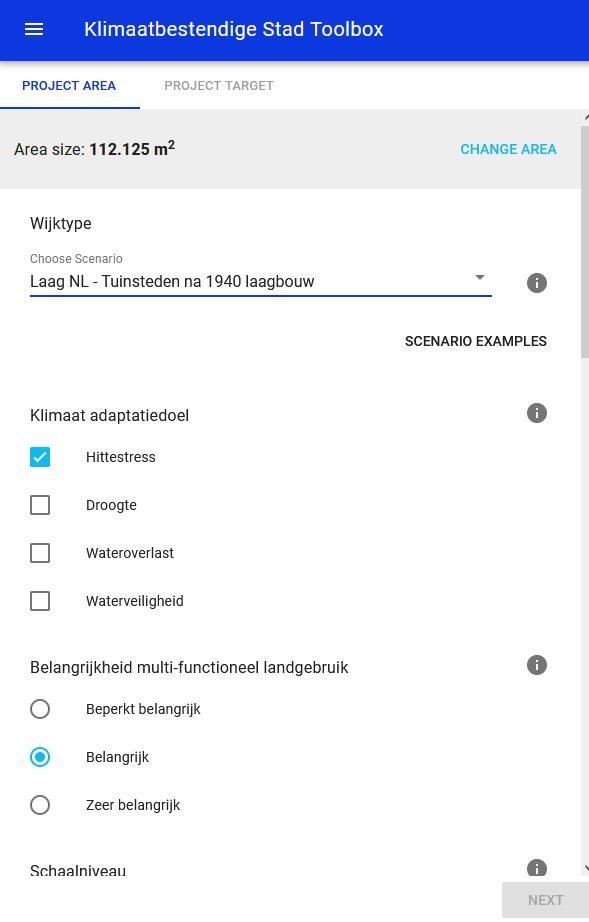
Task: Switch to the Project Target tab
Action: [219, 86]
